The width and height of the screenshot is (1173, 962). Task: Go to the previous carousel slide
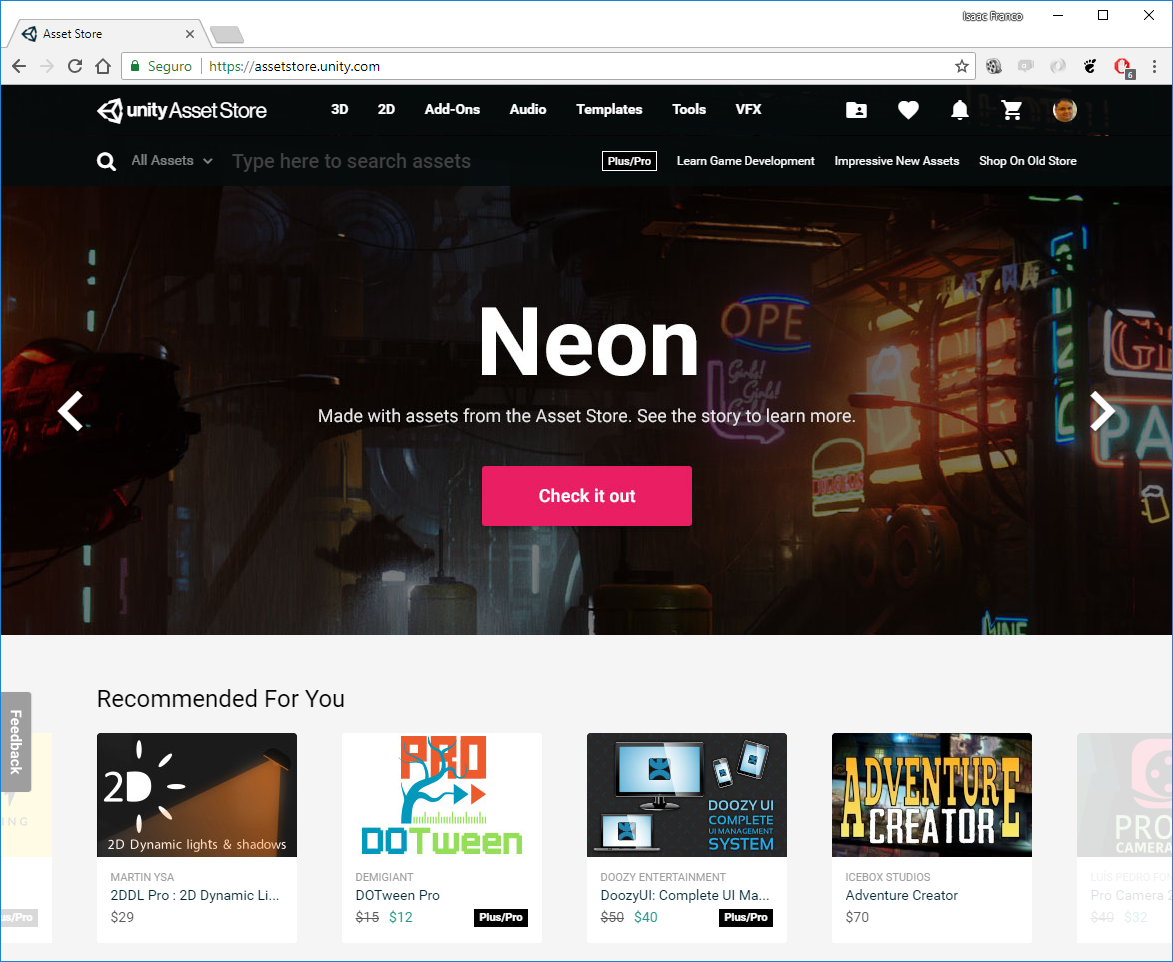[x=71, y=411]
